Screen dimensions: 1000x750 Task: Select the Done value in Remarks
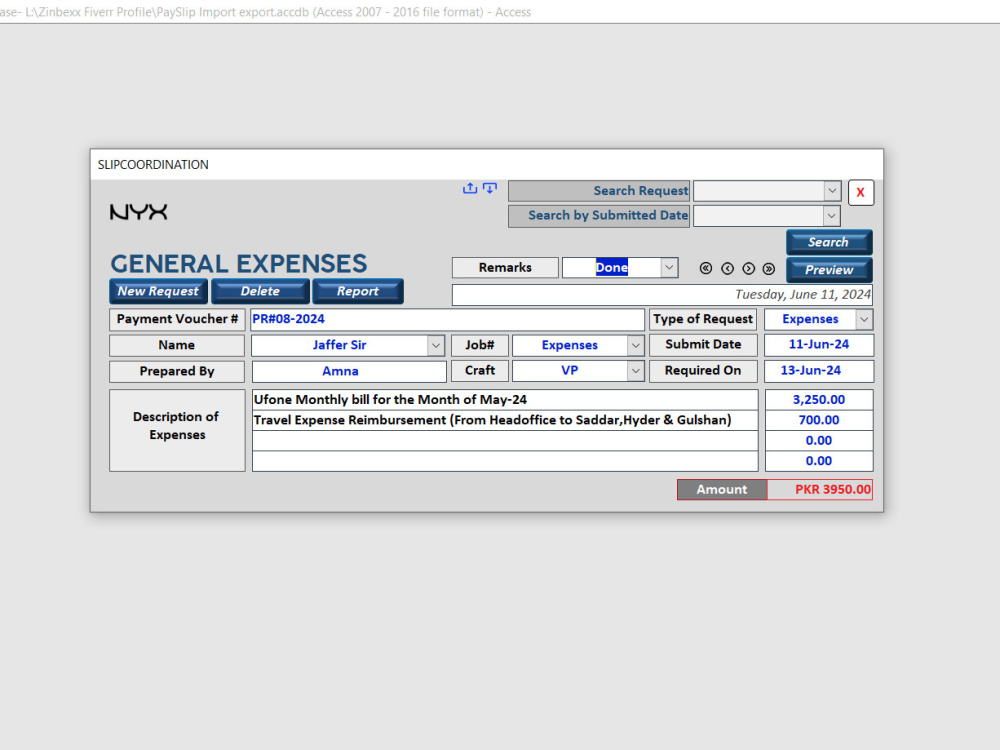[612, 267]
